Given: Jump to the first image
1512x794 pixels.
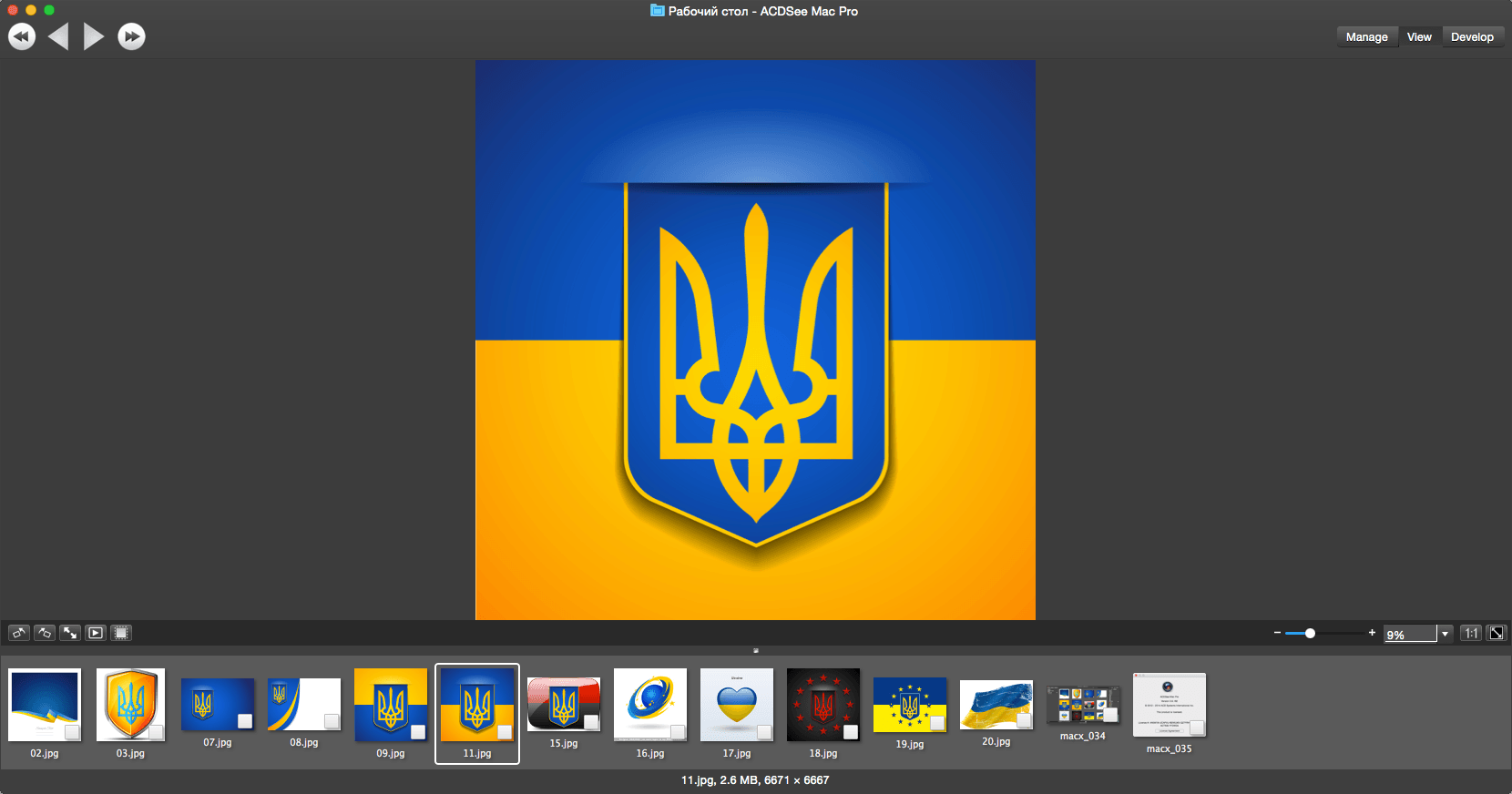Looking at the screenshot, I should click(x=22, y=36).
